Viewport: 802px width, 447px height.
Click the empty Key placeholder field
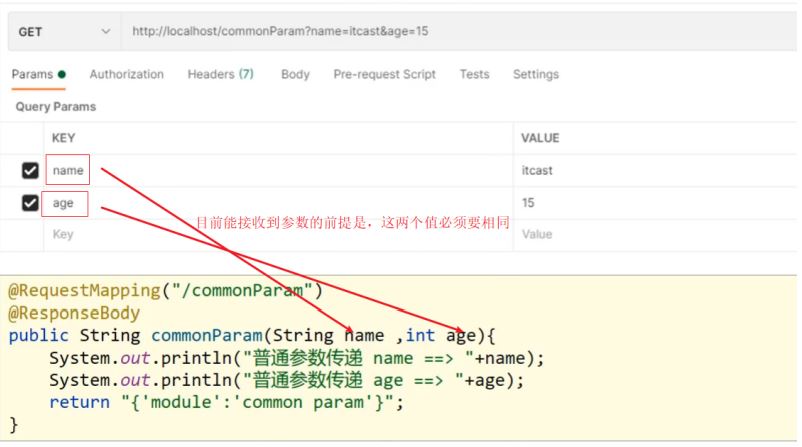pyautogui.click(x=63, y=234)
